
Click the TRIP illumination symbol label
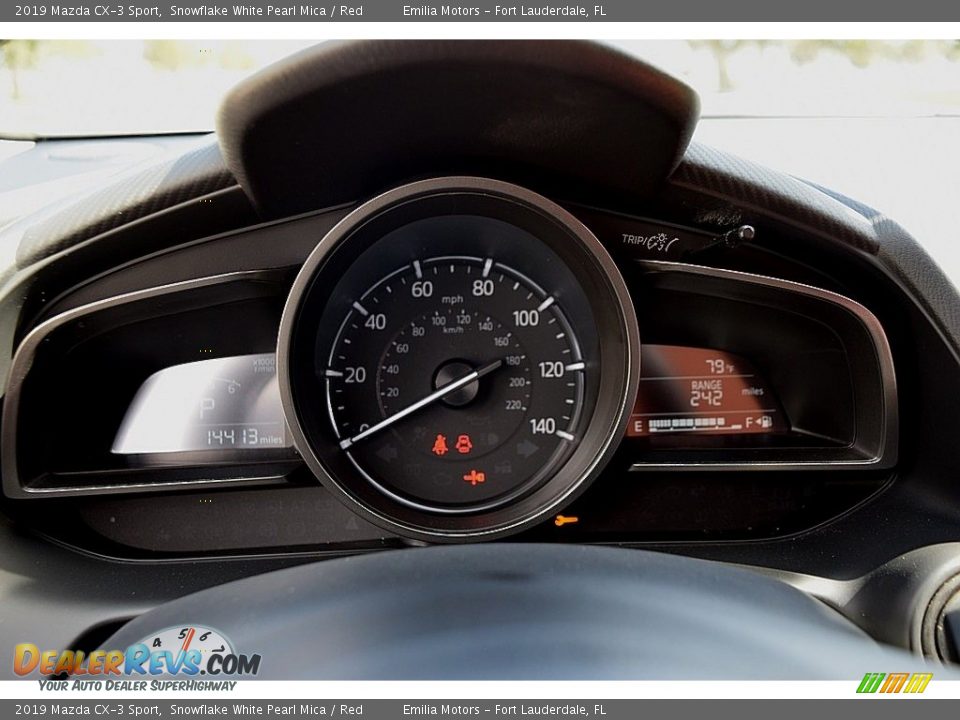(x=649, y=241)
